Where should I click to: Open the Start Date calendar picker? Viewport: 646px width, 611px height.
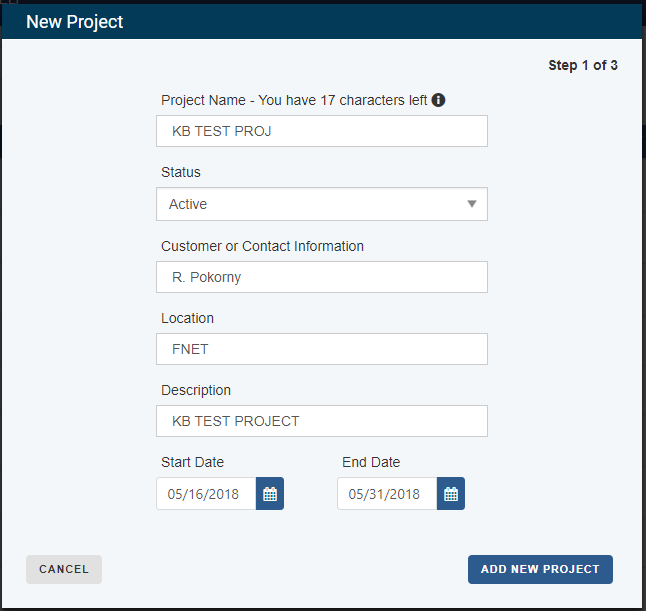(270, 494)
